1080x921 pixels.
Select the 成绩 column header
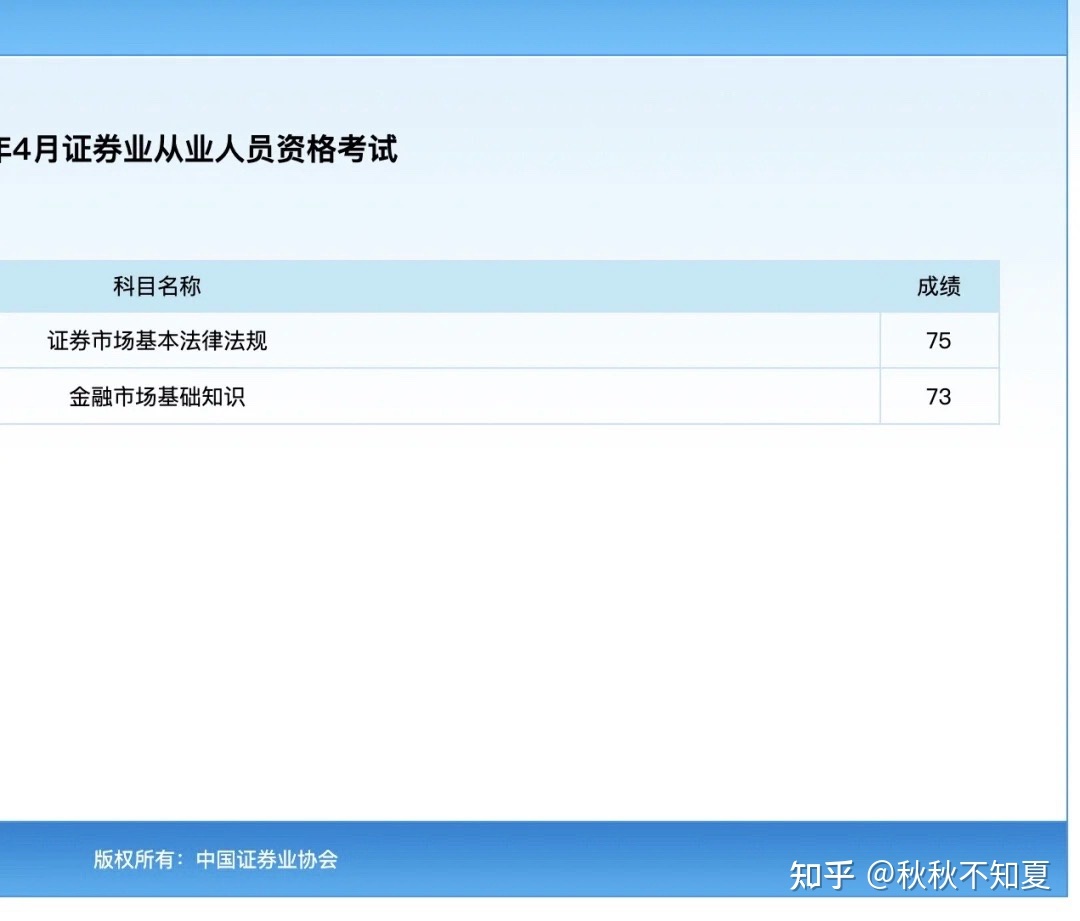tap(940, 287)
